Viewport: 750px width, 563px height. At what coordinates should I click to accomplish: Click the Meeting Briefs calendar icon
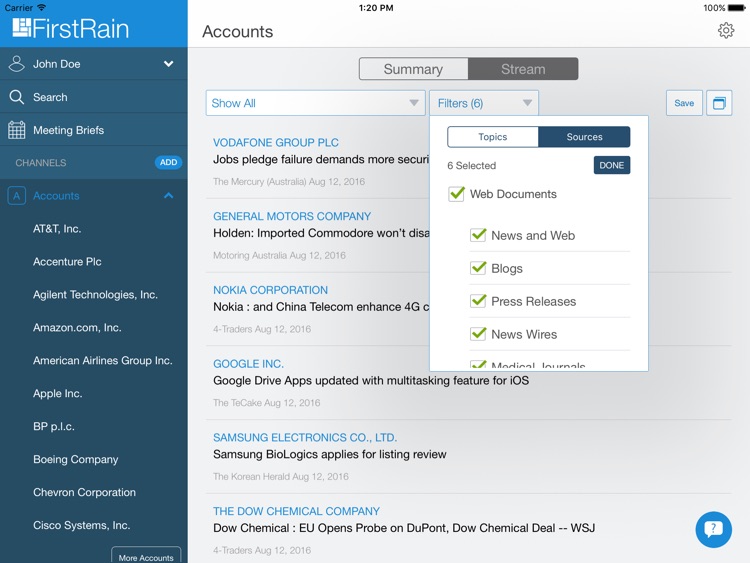click(x=16, y=130)
